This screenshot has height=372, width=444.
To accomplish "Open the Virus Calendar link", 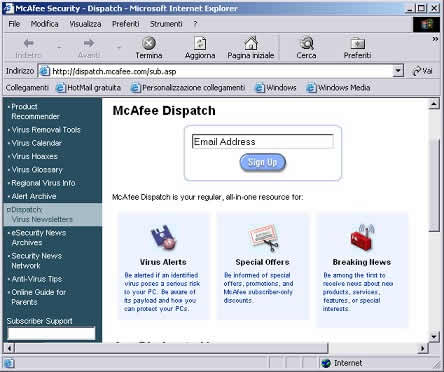I will tap(37, 143).
